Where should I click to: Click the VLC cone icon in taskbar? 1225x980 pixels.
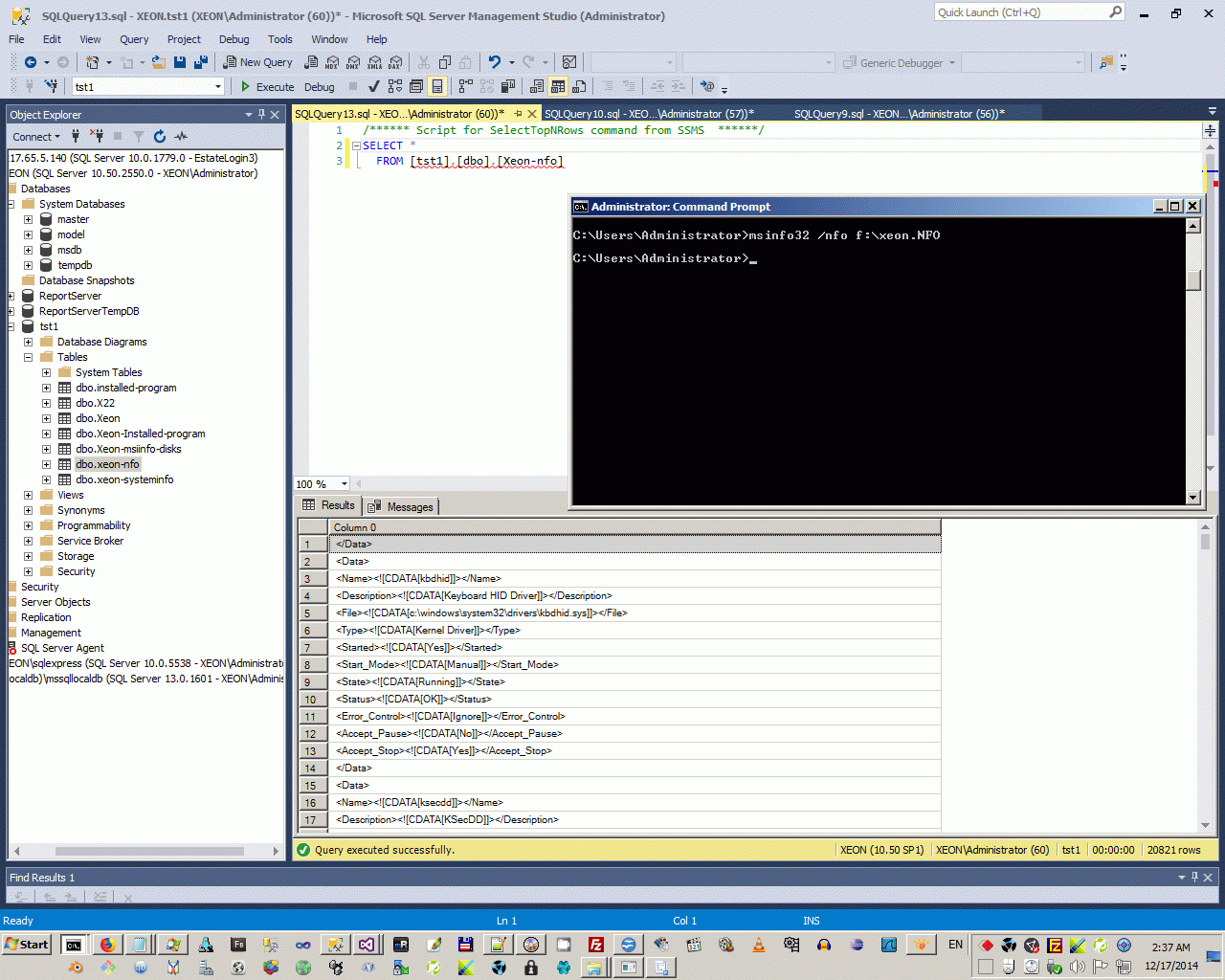click(758, 945)
